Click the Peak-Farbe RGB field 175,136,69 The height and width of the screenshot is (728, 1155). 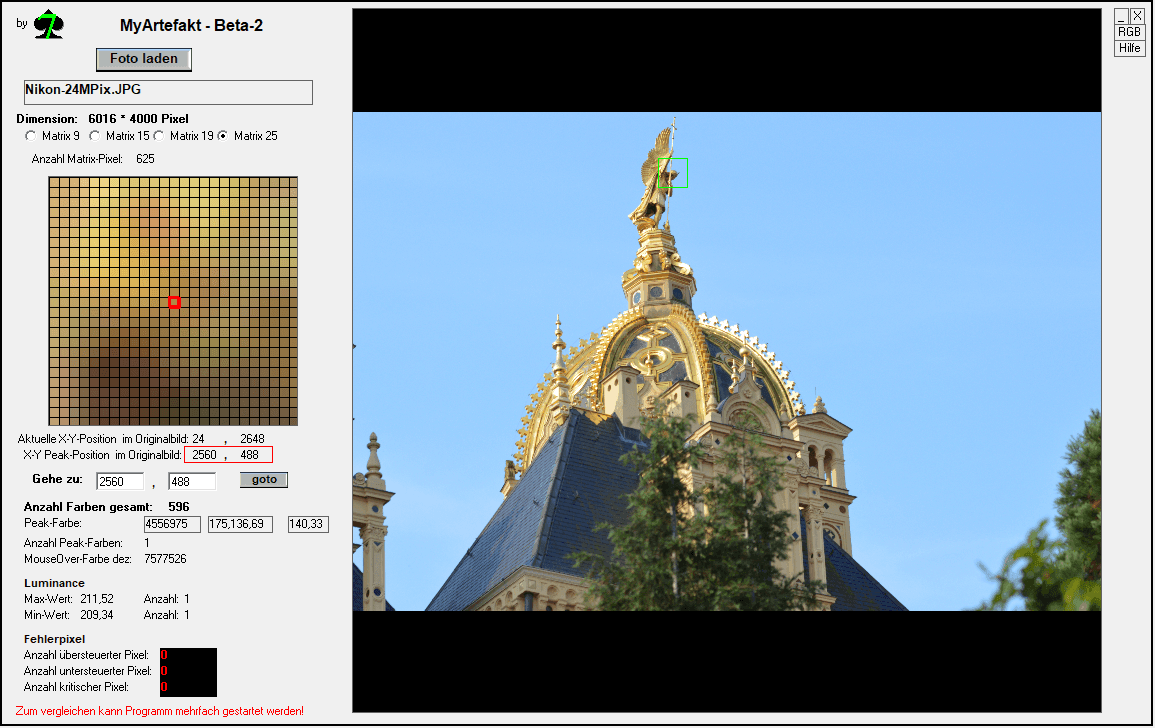pyautogui.click(x=240, y=524)
